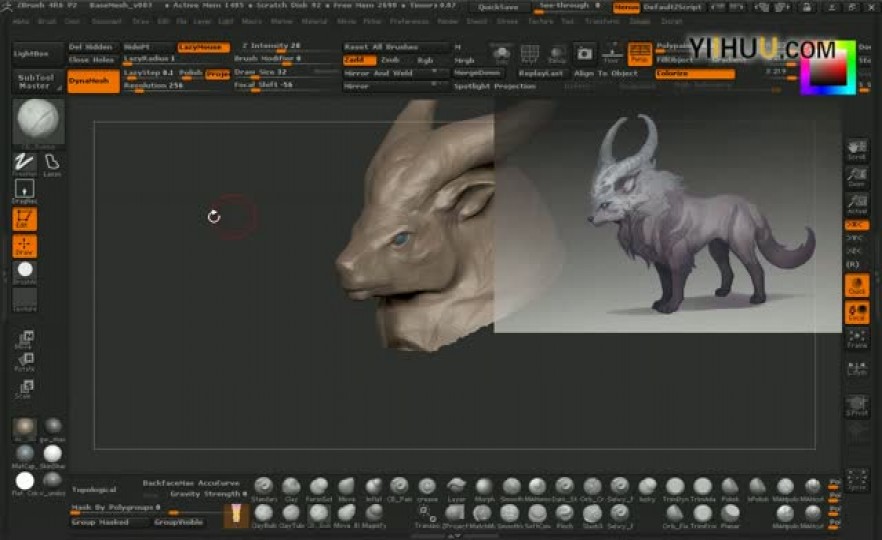Open the DragRect alpha slot
882x540 pixels.
[x=24, y=191]
